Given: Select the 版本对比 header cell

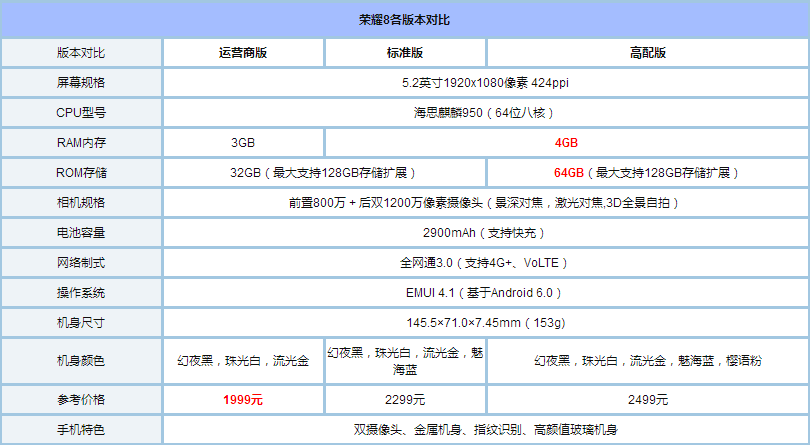Looking at the screenshot, I should tap(81, 53).
